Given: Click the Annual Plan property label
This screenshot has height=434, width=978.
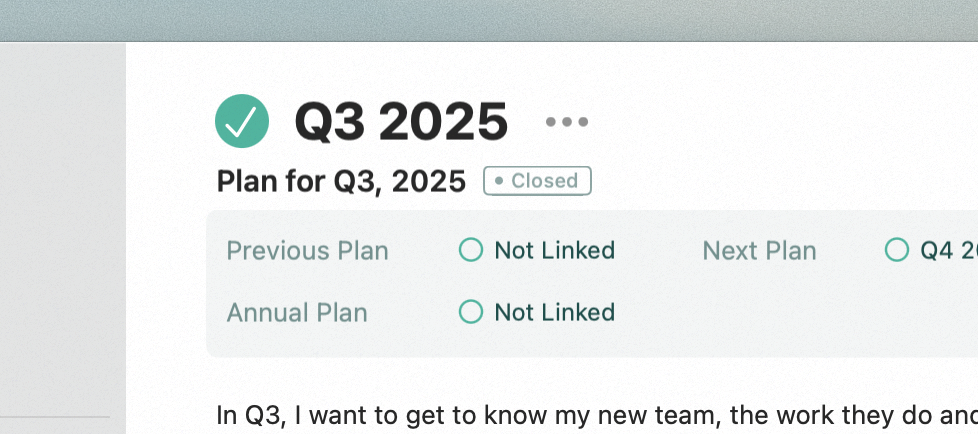Looking at the screenshot, I should (297, 312).
